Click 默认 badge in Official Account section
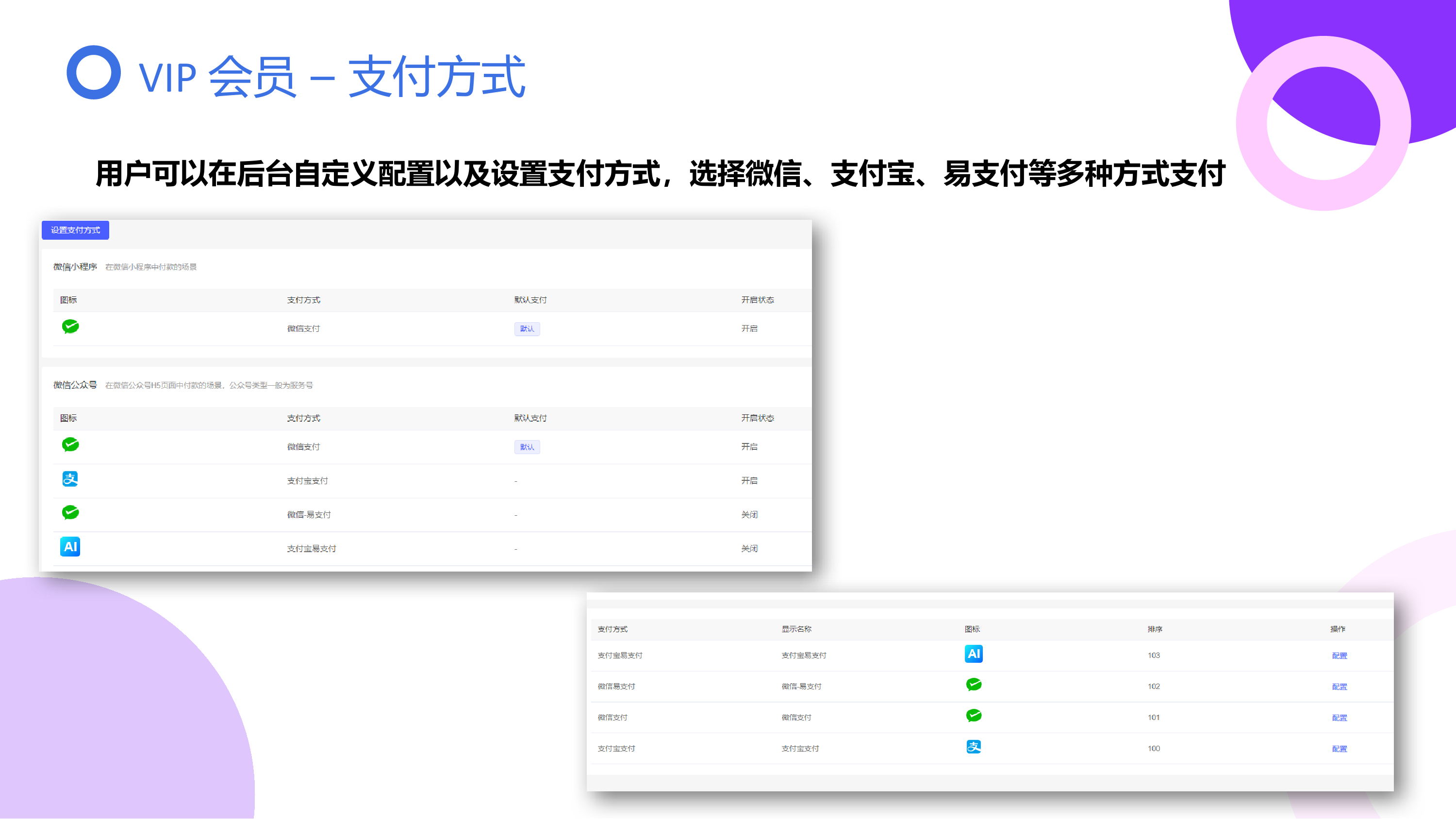The image size is (1456, 819). pyautogui.click(x=527, y=447)
